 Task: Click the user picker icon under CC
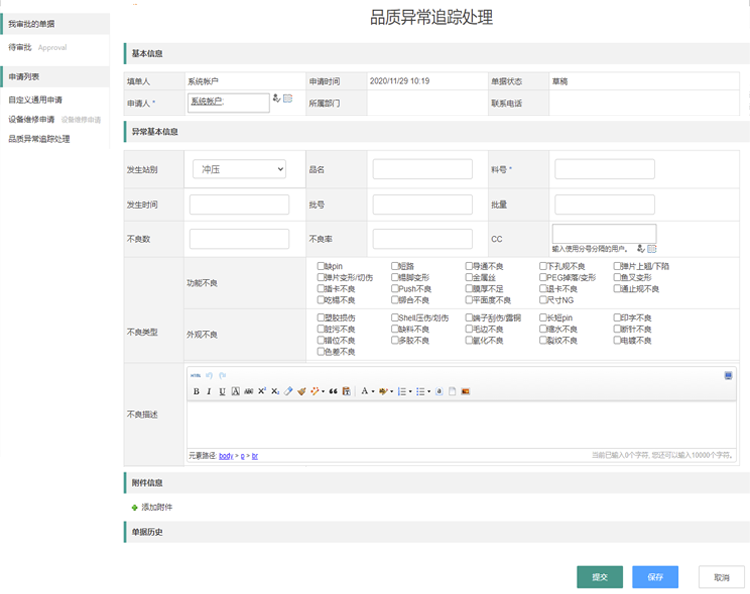pyautogui.click(x=641, y=248)
